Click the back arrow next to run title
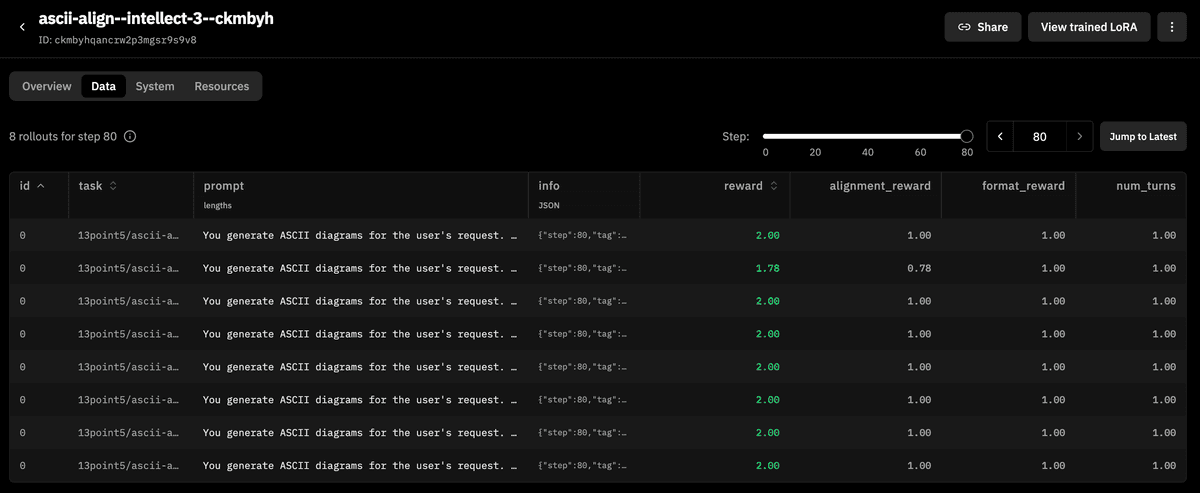Viewport: 1200px width, 493px height. tap(23, 27)
